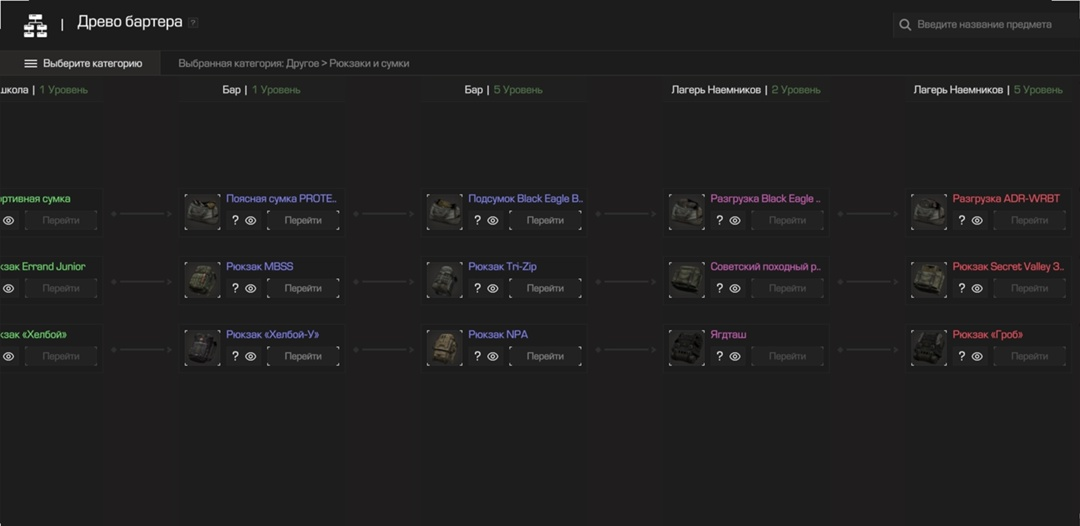
Task: Toggle eye for Советский походный р..
Action: [x=735, y=288]
